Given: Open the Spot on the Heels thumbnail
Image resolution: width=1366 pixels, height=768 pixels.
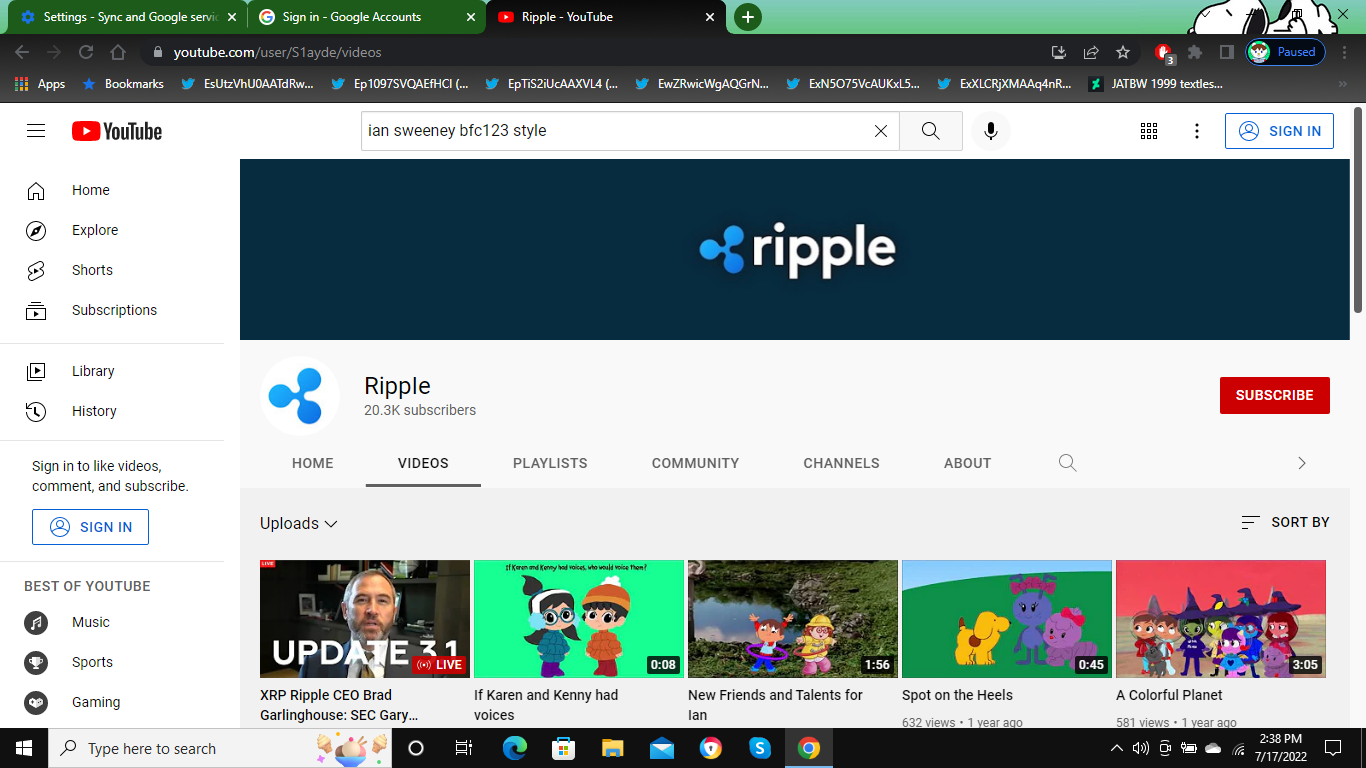Looking at the screenshot, I should pos(1007,619).
